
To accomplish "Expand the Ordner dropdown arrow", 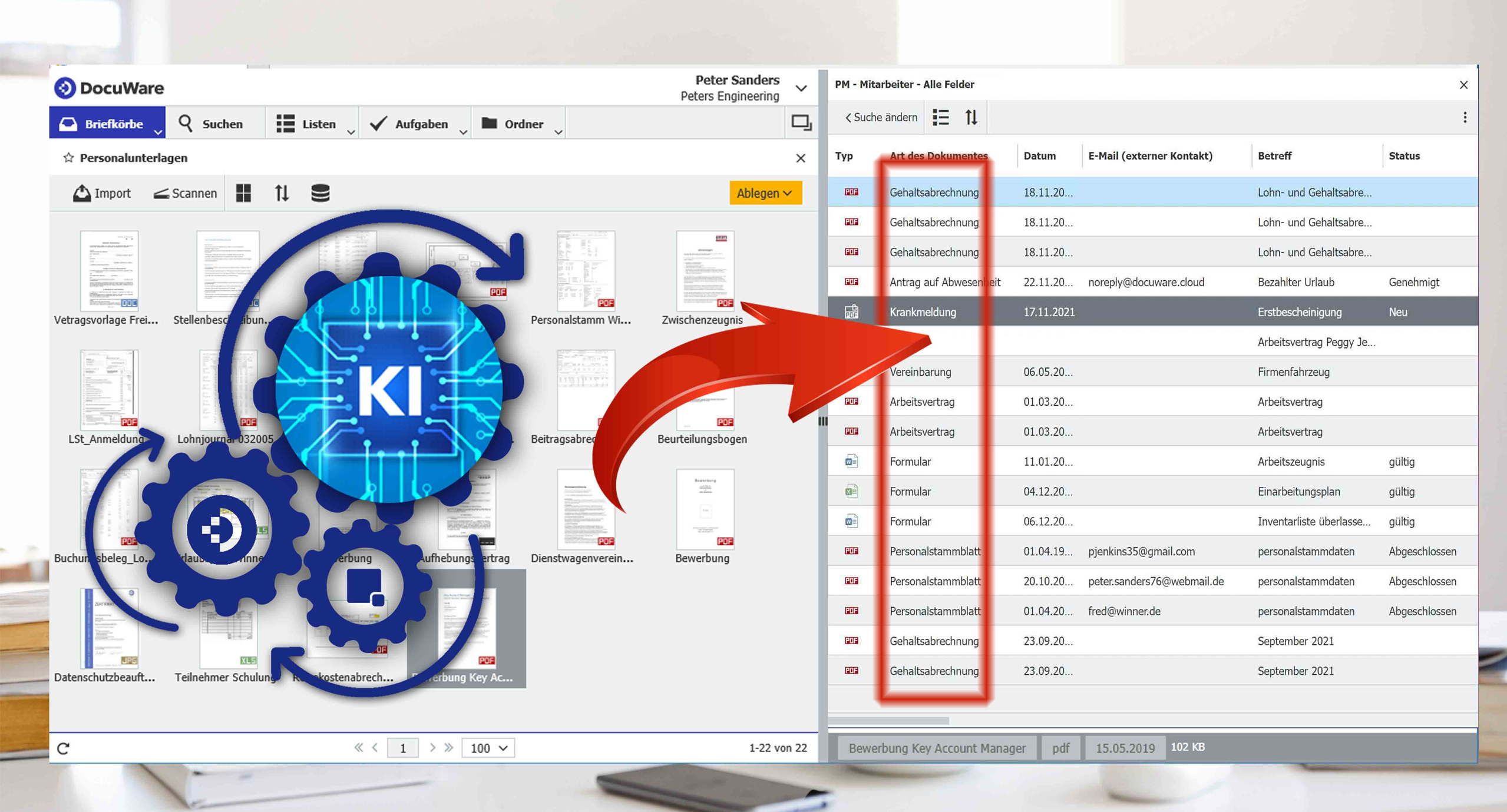I will (x=558, y=132).
